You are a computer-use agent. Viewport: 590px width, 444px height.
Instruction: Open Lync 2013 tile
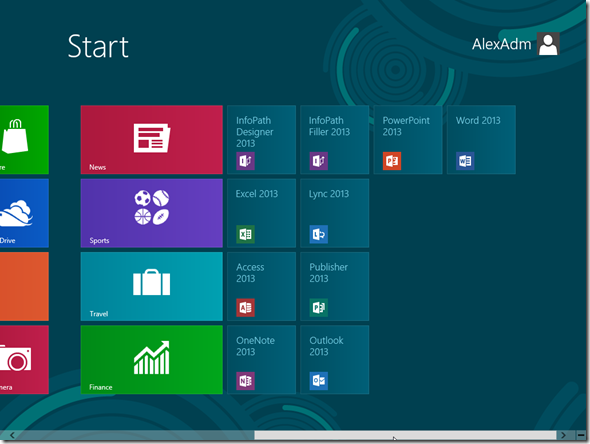tap(335, 213)
